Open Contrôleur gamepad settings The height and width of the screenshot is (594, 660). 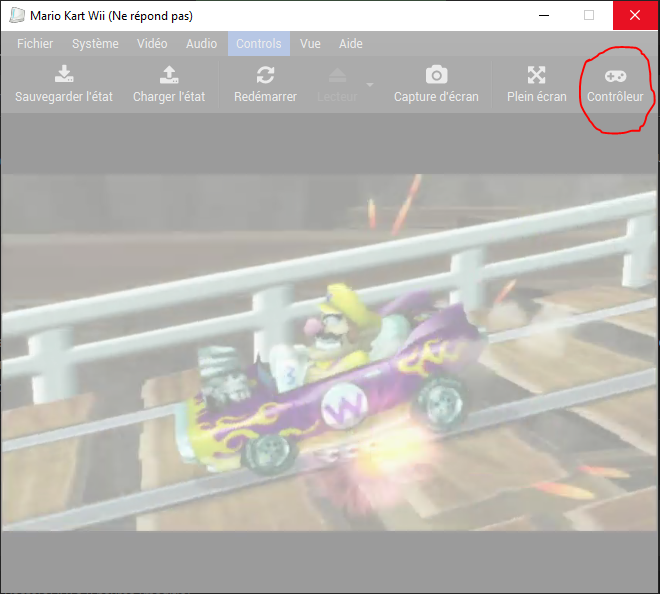(615, 84)
